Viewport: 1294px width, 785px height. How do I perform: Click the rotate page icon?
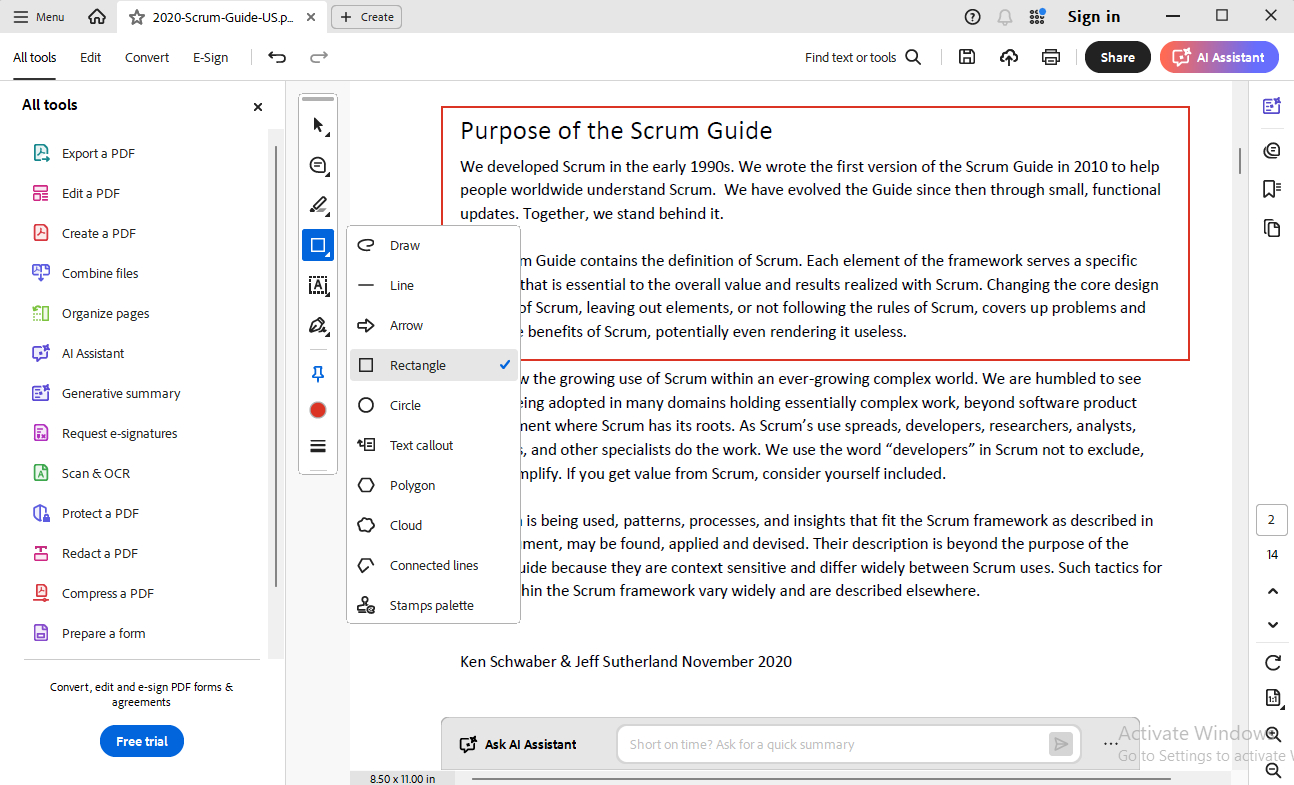click(1272, 662)
